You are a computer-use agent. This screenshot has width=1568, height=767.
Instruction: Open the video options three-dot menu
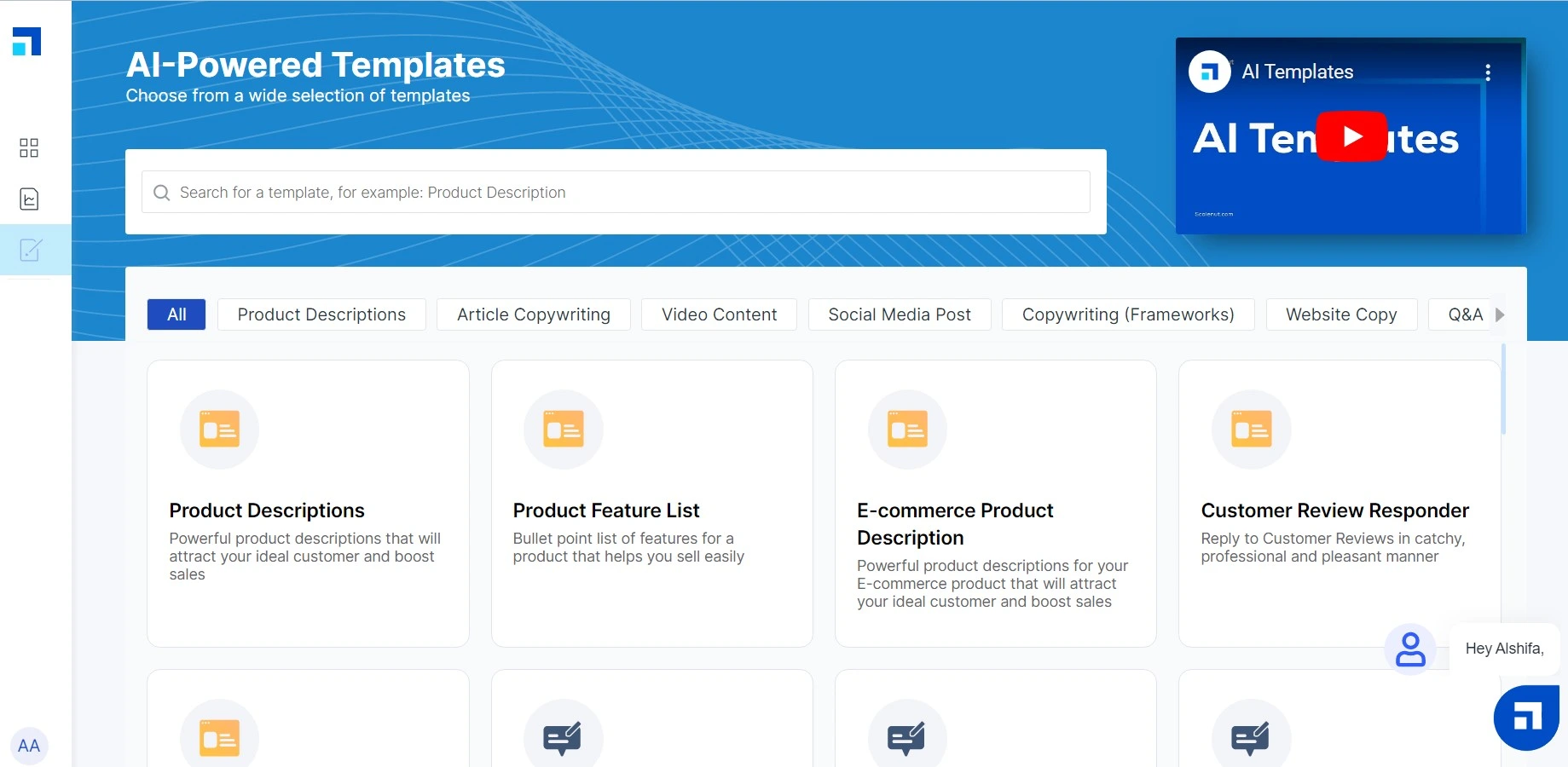click(x=1489, y=72)
